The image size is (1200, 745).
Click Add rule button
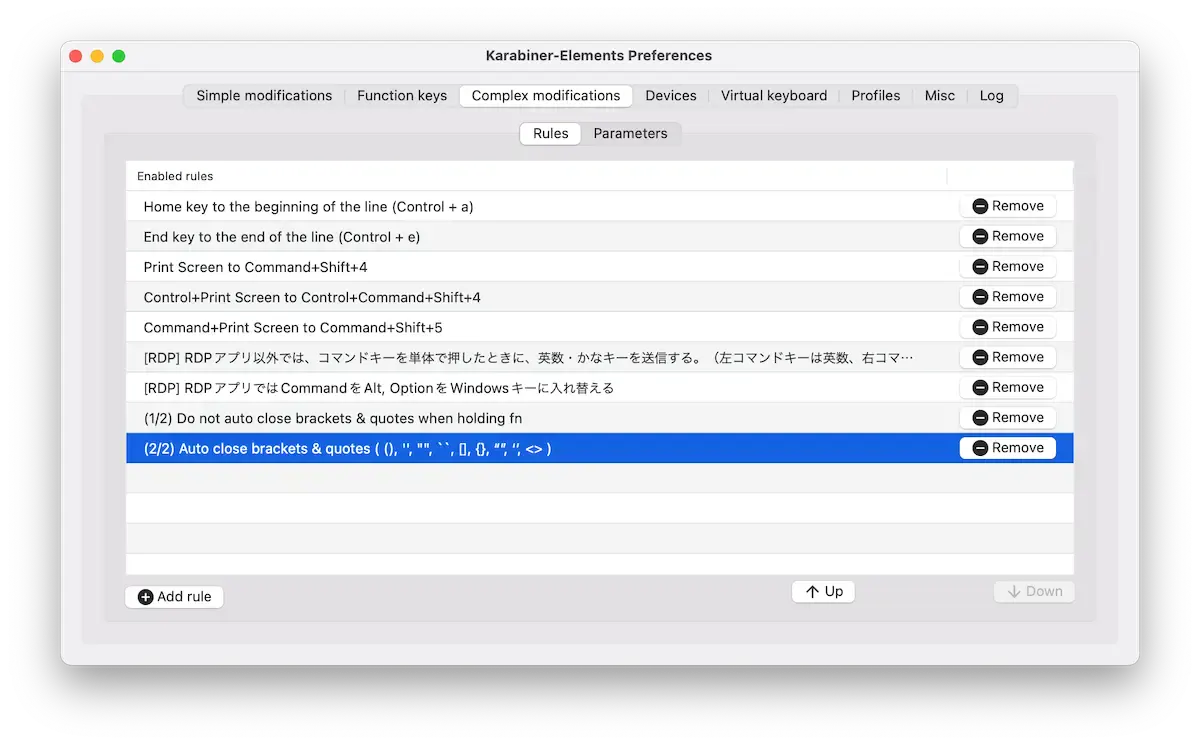tap(175, 596)
